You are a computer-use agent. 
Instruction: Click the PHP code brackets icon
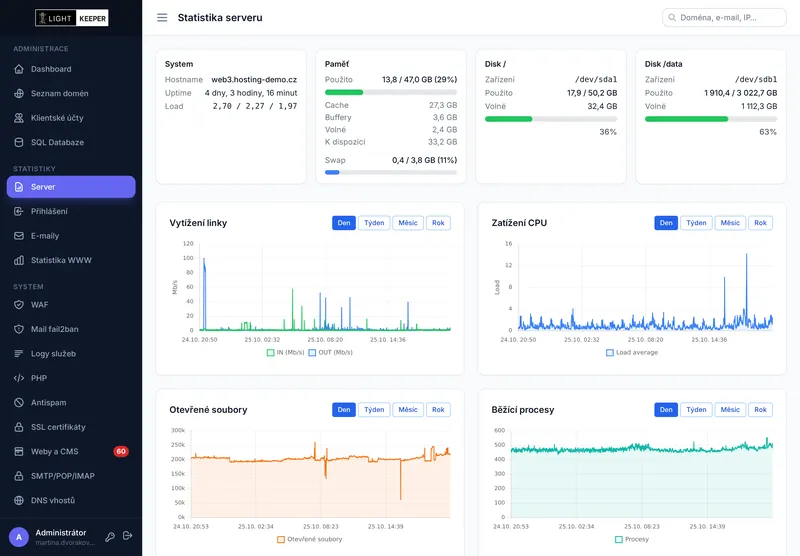click(x=19, y=378)
